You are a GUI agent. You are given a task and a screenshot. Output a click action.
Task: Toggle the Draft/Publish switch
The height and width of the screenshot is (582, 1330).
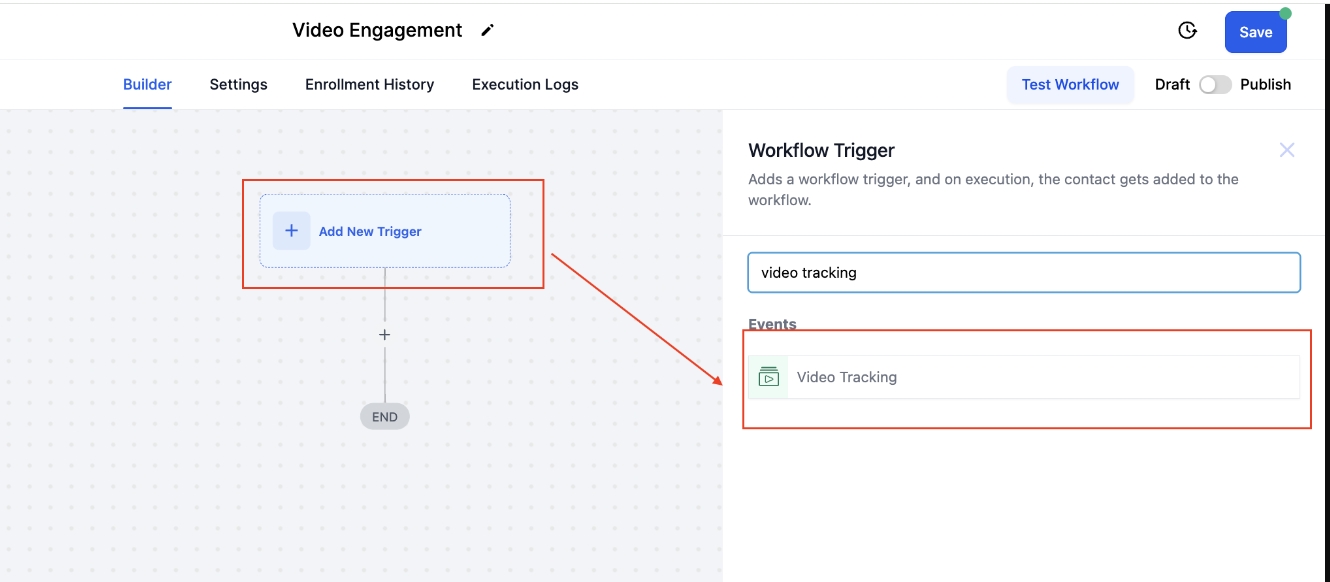click(1215, 85)
